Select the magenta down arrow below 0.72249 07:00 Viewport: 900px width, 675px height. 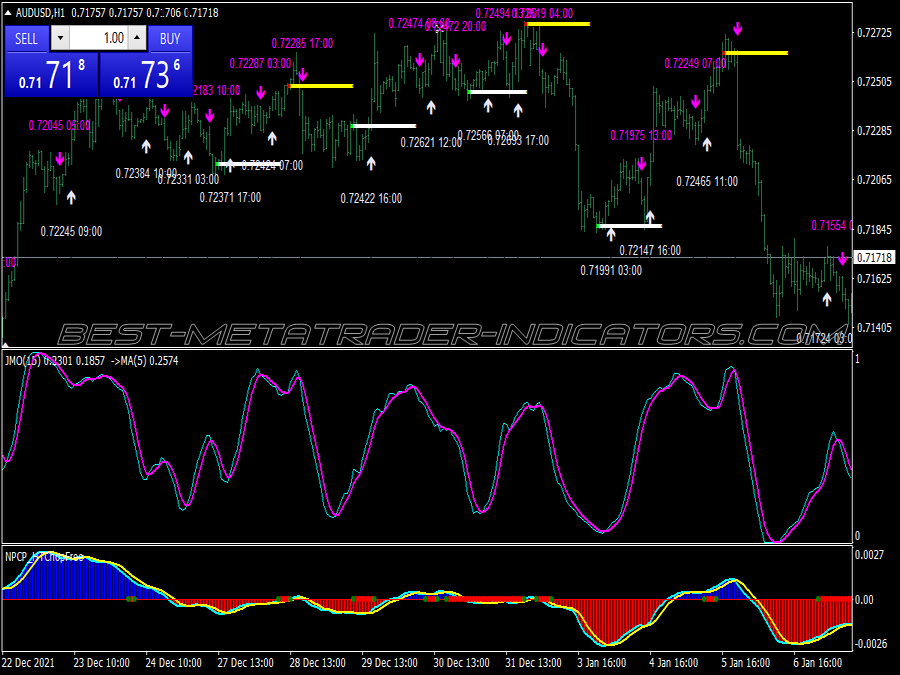(x=696, y=102)
